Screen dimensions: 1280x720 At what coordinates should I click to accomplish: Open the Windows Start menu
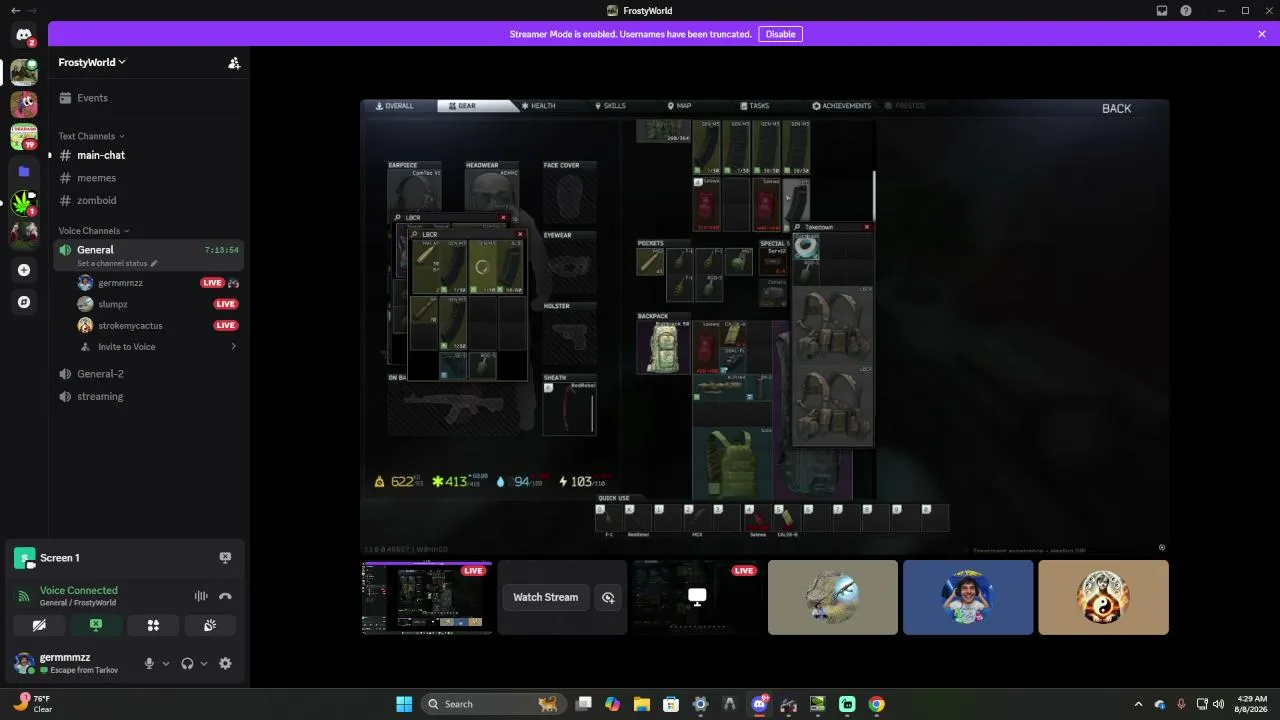coord(404,704)
